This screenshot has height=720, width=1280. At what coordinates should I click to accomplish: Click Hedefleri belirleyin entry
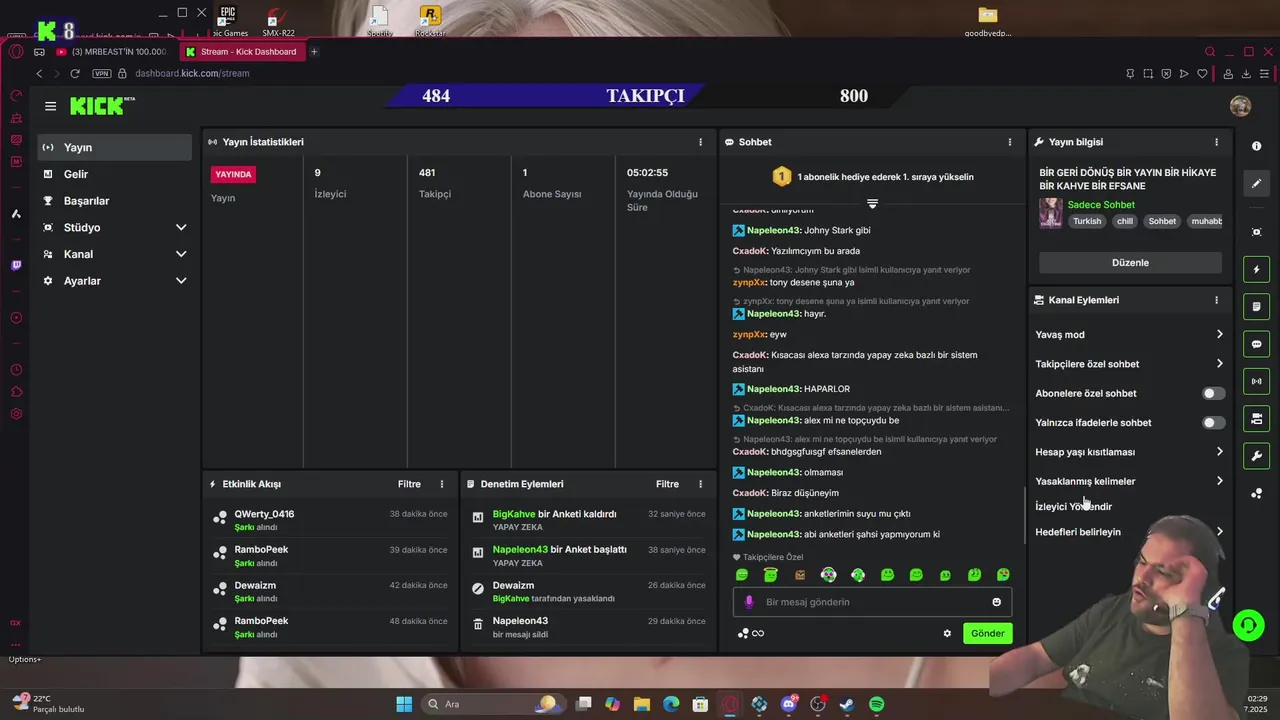coord(1130,532)
